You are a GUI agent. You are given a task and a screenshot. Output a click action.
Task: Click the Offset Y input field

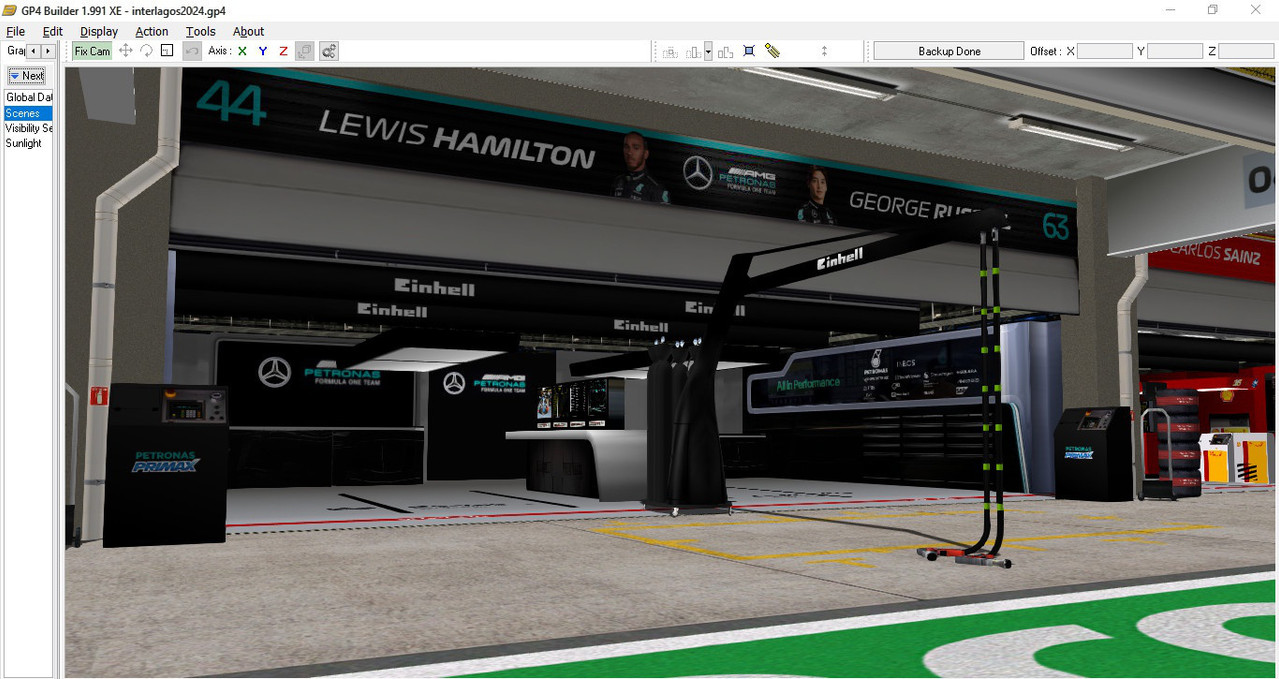tap(1175, 51)
